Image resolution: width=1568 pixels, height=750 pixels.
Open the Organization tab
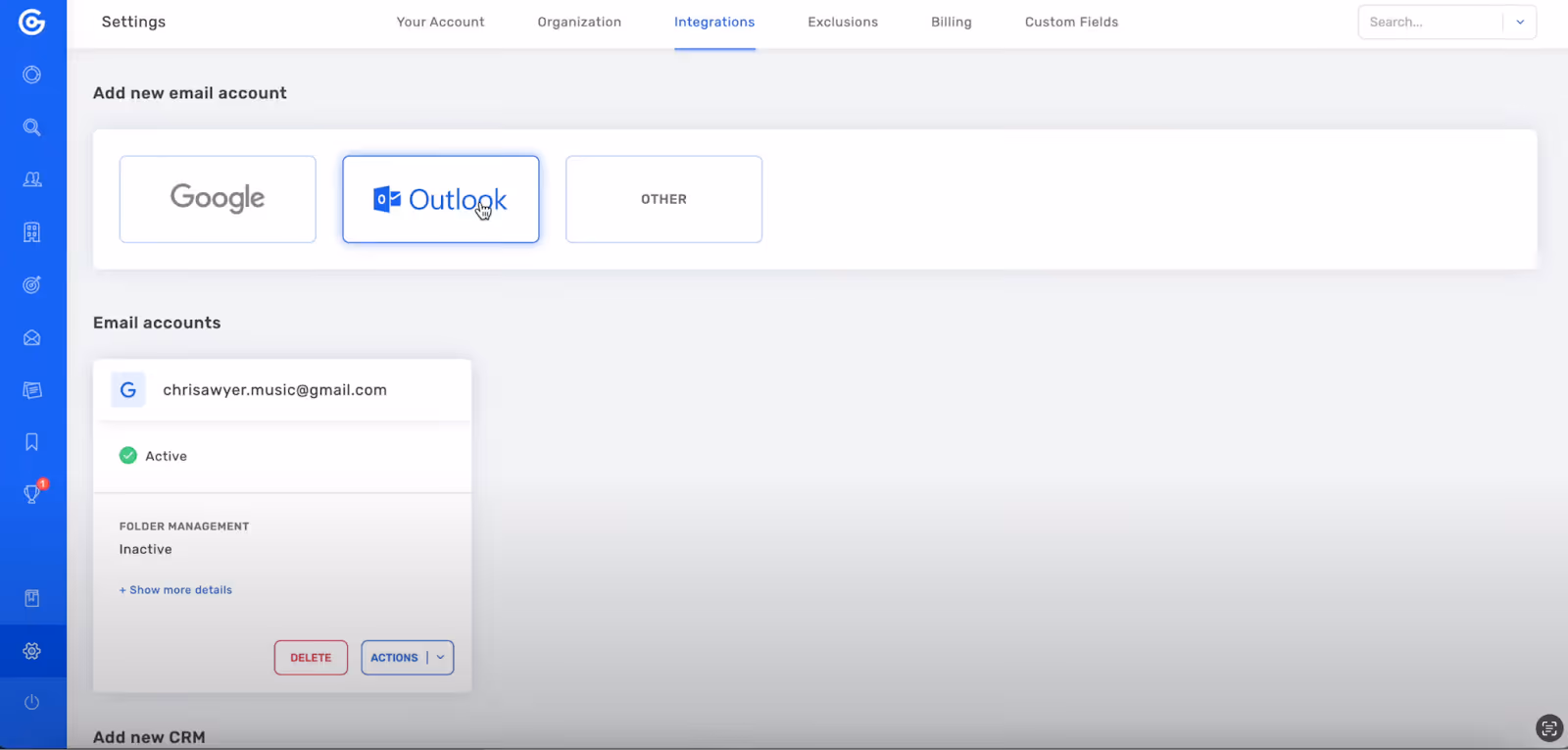click(579, 22)
